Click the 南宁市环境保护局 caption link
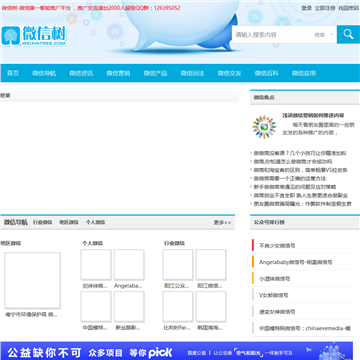 tap(31, 314)
